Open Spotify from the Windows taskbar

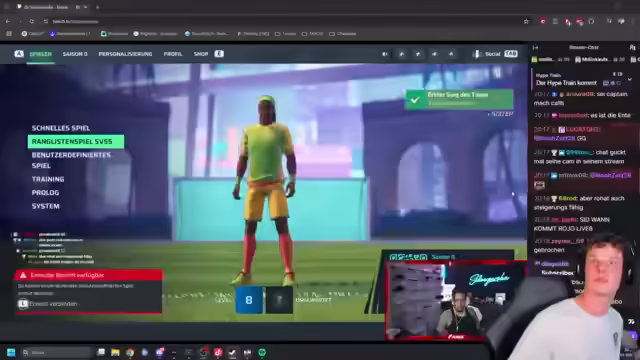coord(262,352)
